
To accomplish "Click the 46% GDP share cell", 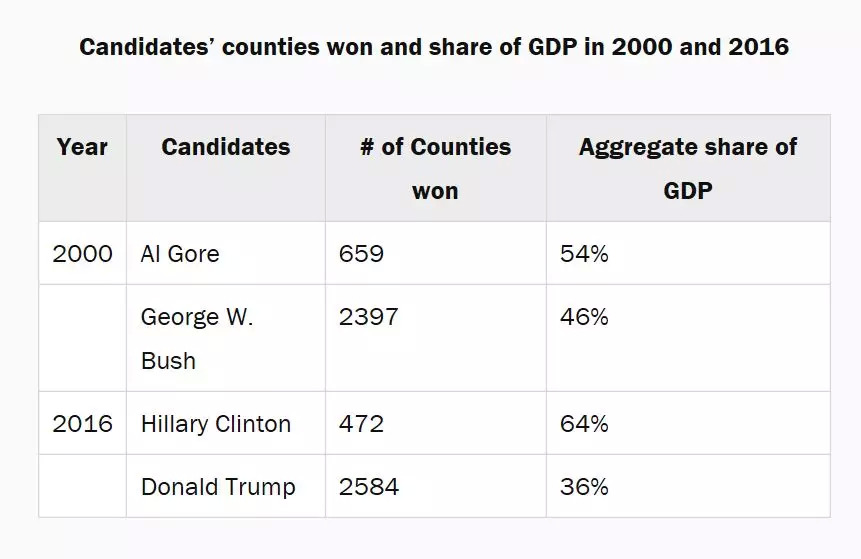I will (584, 317).
